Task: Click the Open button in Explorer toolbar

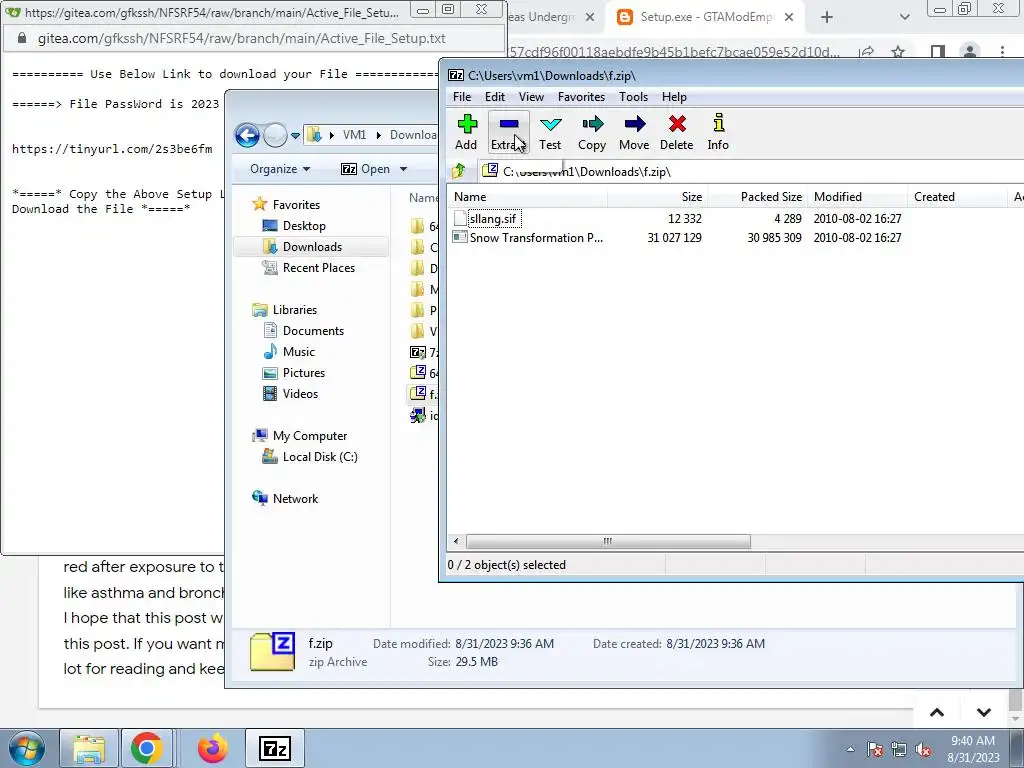Action: [365, 169]
